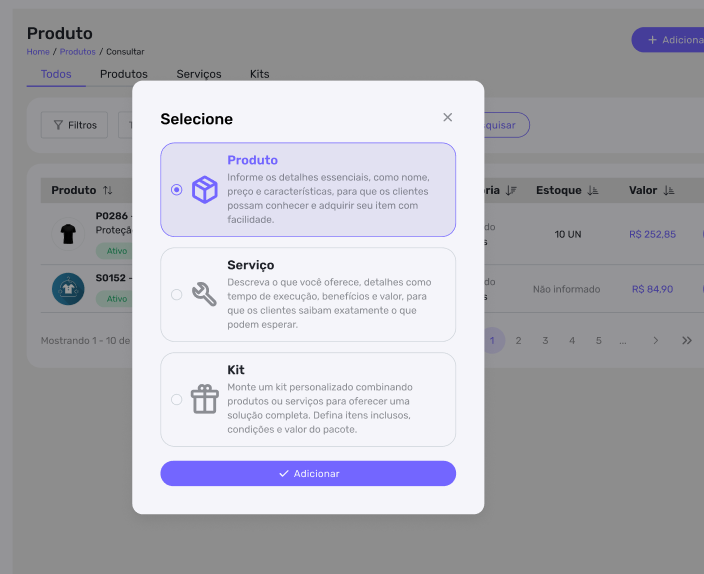The height and width of the screenshot is (574, 704).
Task: Switch to the Kits tab
Action: 259,74
